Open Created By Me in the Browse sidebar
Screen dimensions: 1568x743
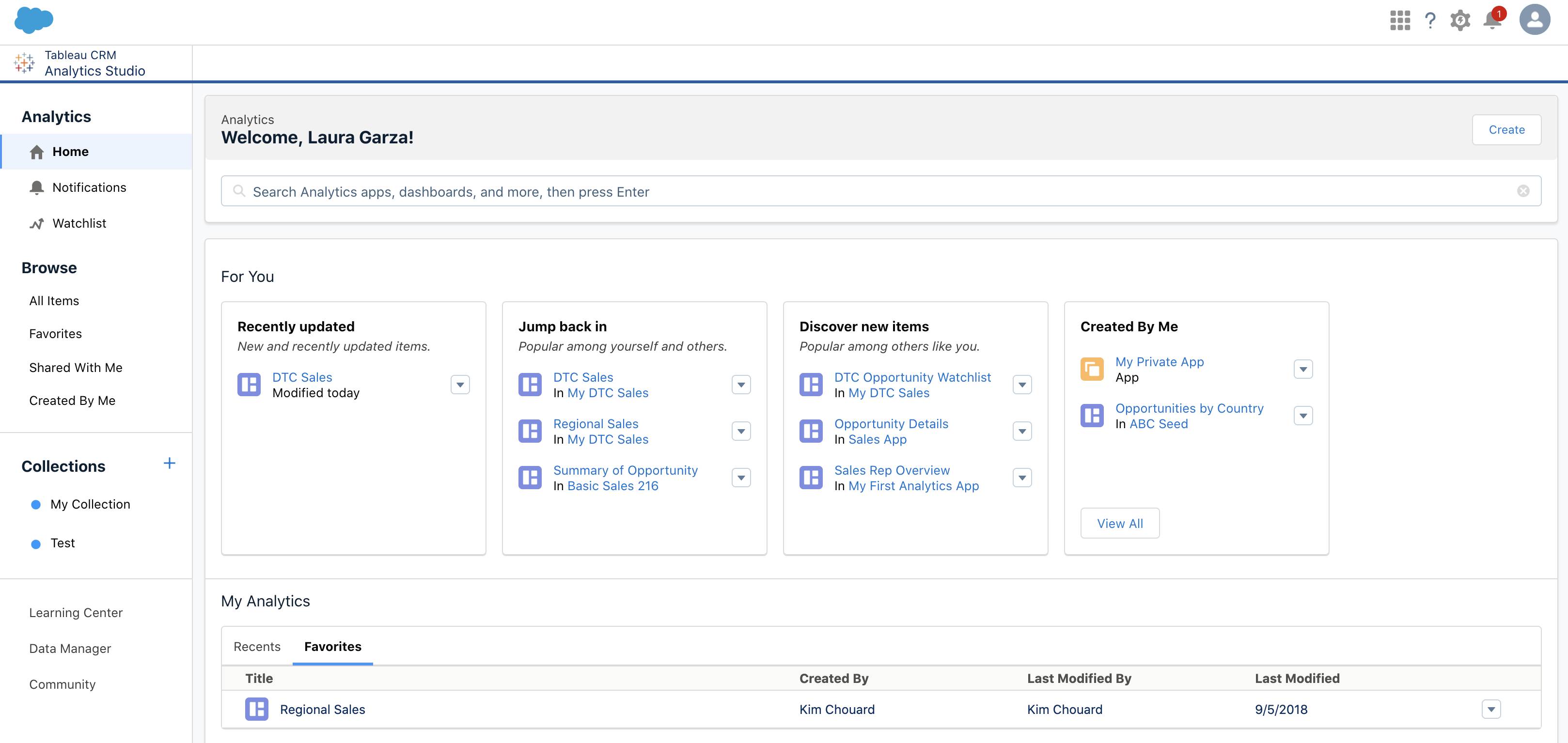point(72,401)
